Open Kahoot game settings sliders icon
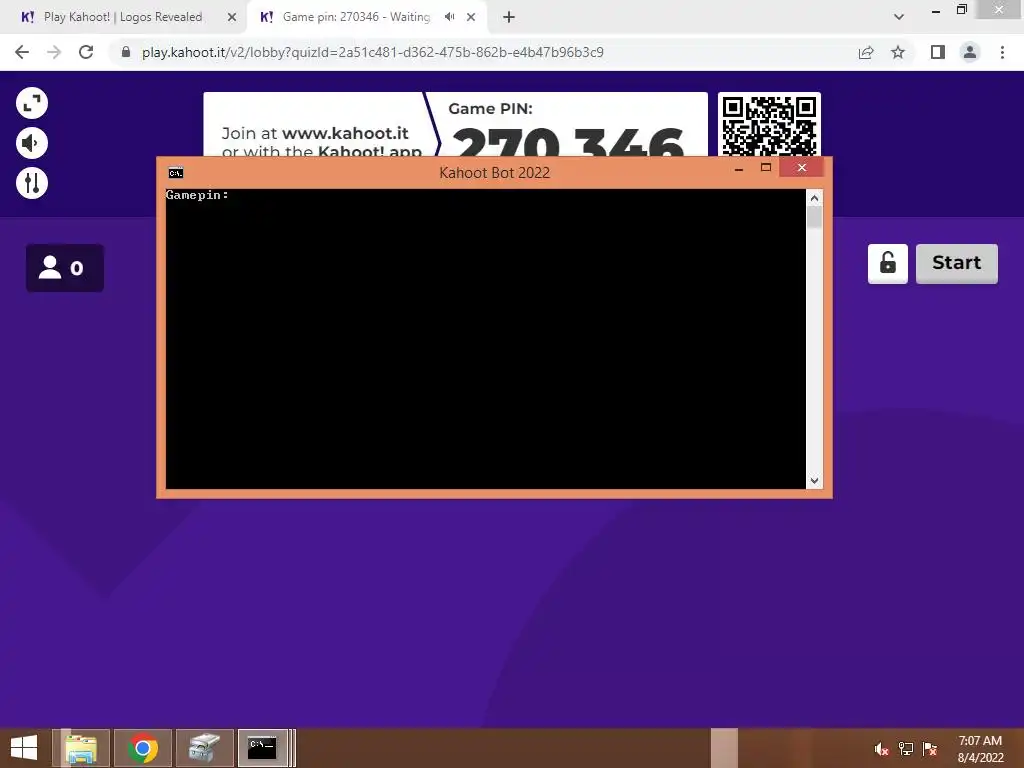1024x768 pixels. 32,183
